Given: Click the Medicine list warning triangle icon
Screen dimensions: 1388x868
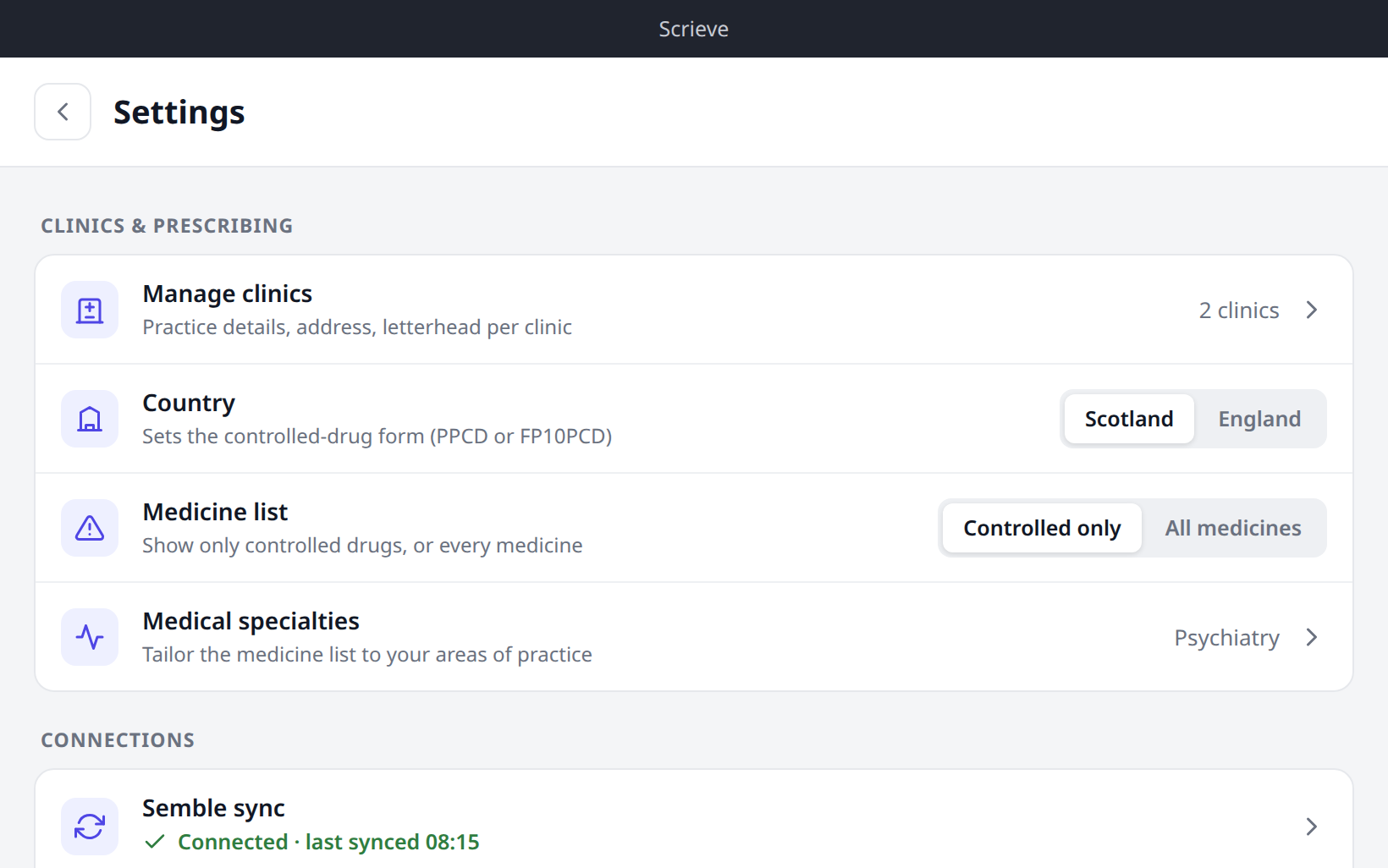Looking at the screenshot, I should [90, 528].
